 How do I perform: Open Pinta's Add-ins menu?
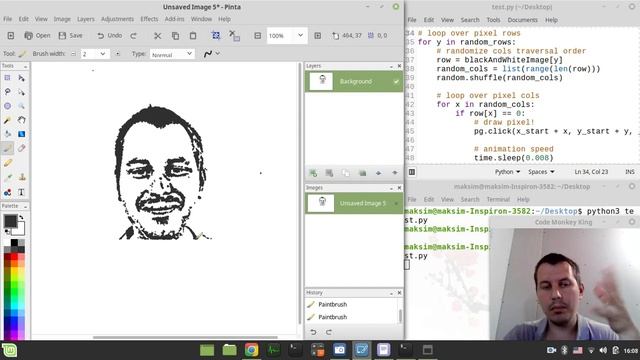(174, 19)
